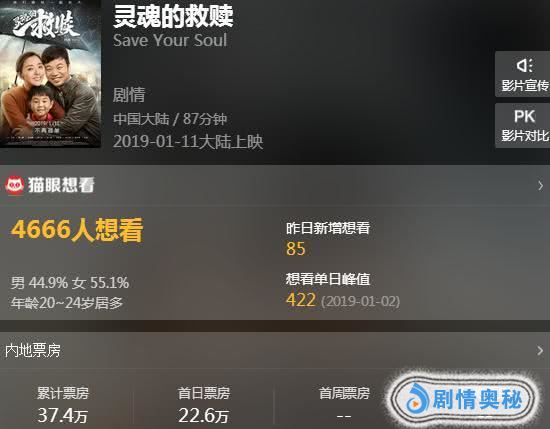Image resolution: width=550 pixels, height=429 pixels.
Task: Click the 灵魂的救赎 movie title
Action: tap(173, 16)
